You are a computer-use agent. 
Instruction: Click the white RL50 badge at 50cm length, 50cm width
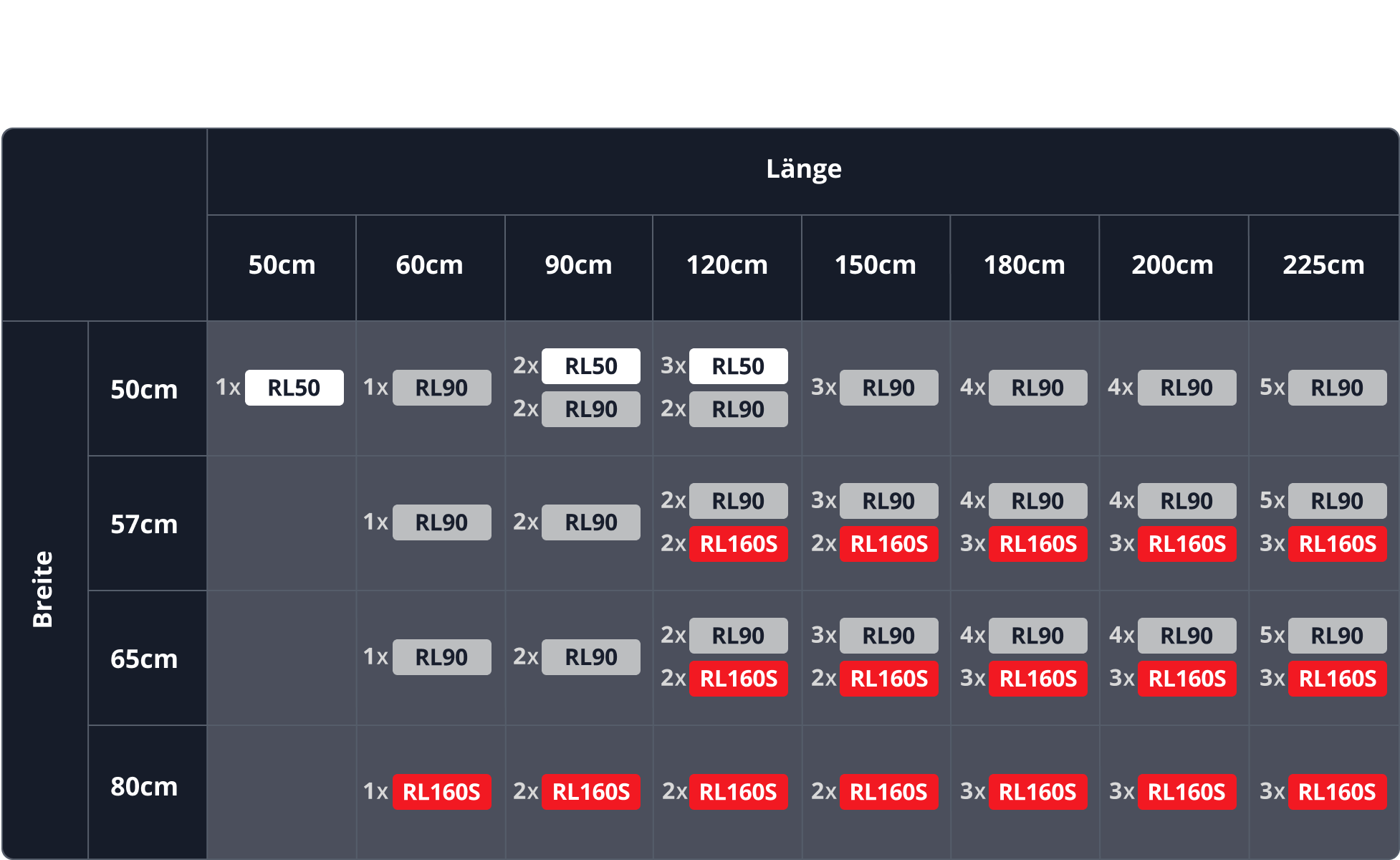click(x=294, y=388)
